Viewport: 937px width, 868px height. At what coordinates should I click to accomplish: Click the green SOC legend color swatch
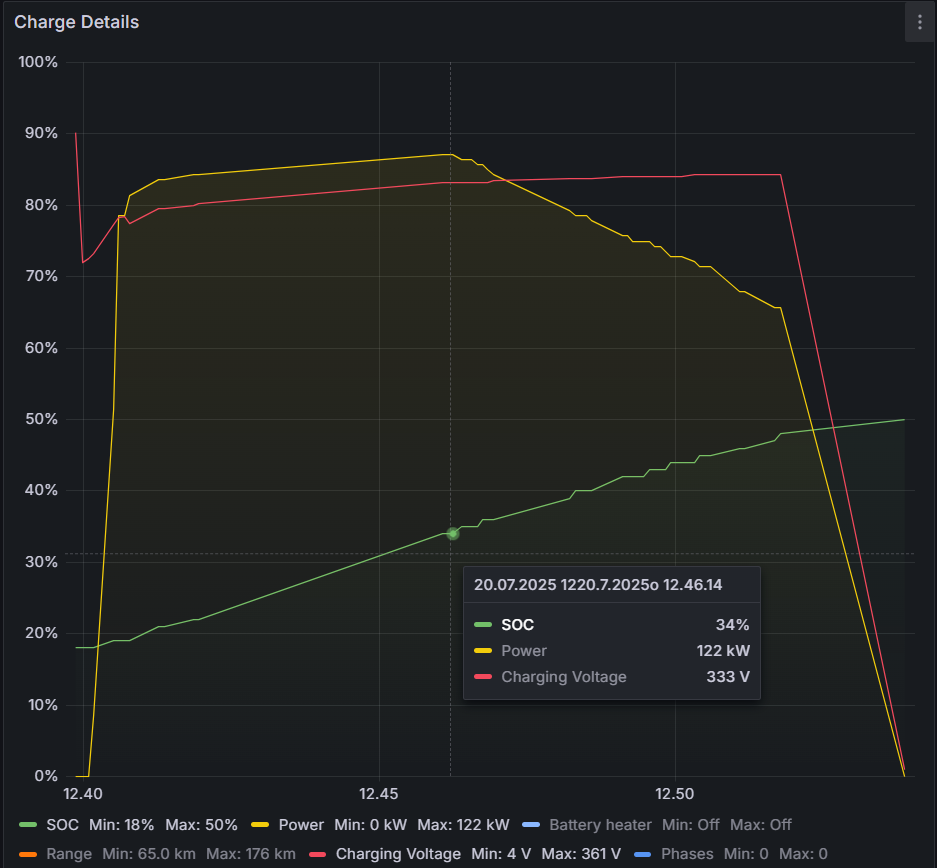[x=29, y=825]
